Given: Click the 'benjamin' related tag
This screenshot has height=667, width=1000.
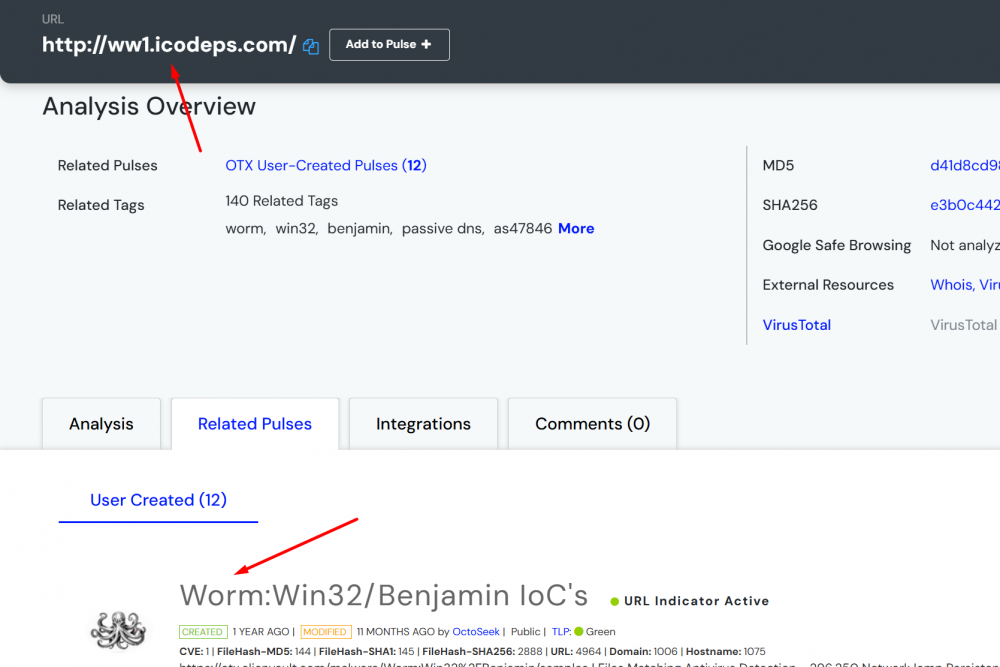Looking at the screenshot, I should pyautogui.click(x=358, y=228).
